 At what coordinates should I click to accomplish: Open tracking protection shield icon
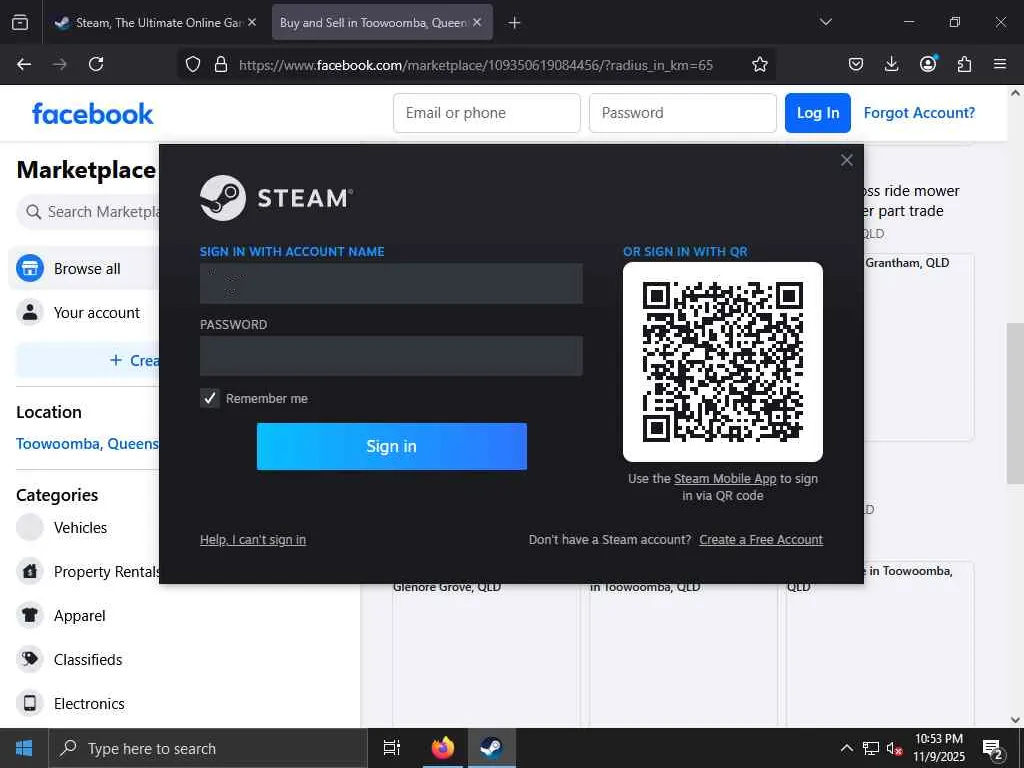(x=193, y=64)
